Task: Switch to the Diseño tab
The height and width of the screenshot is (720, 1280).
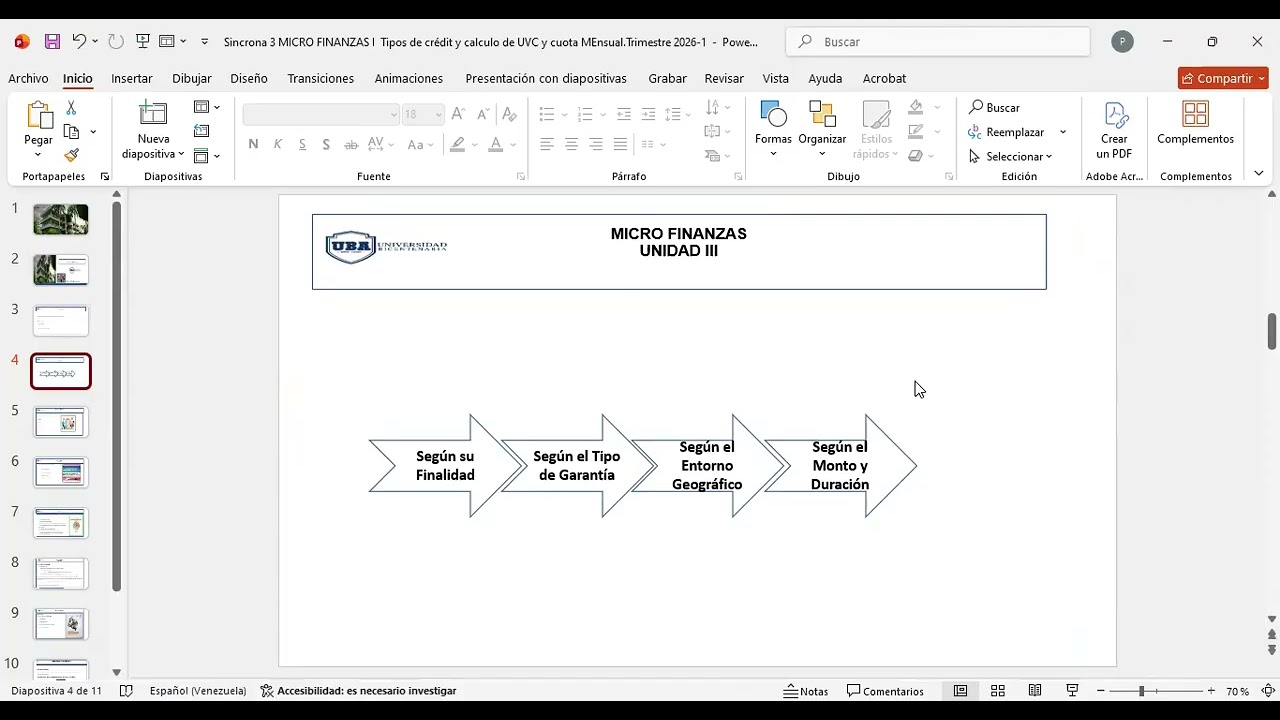Action: click(x=249, y=78)
